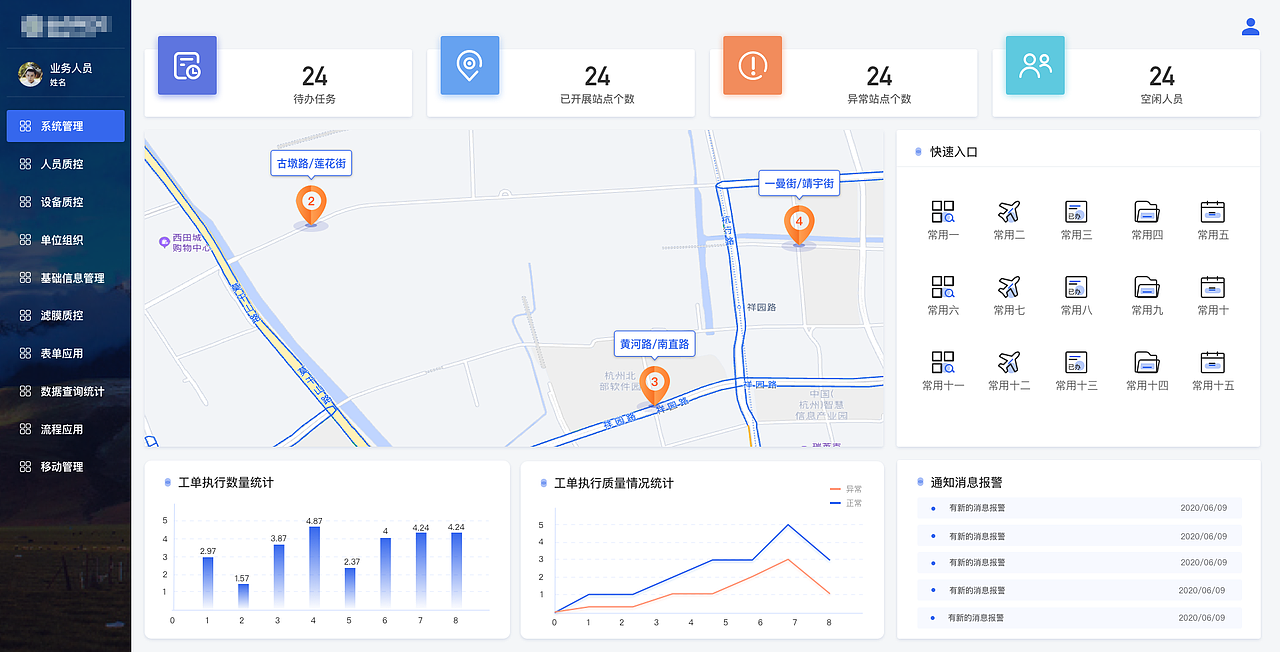The height and width of the screenshot is (652, 1280).
Task: Click the 异常站点个数 alert icon
Action: coord(752,65)
